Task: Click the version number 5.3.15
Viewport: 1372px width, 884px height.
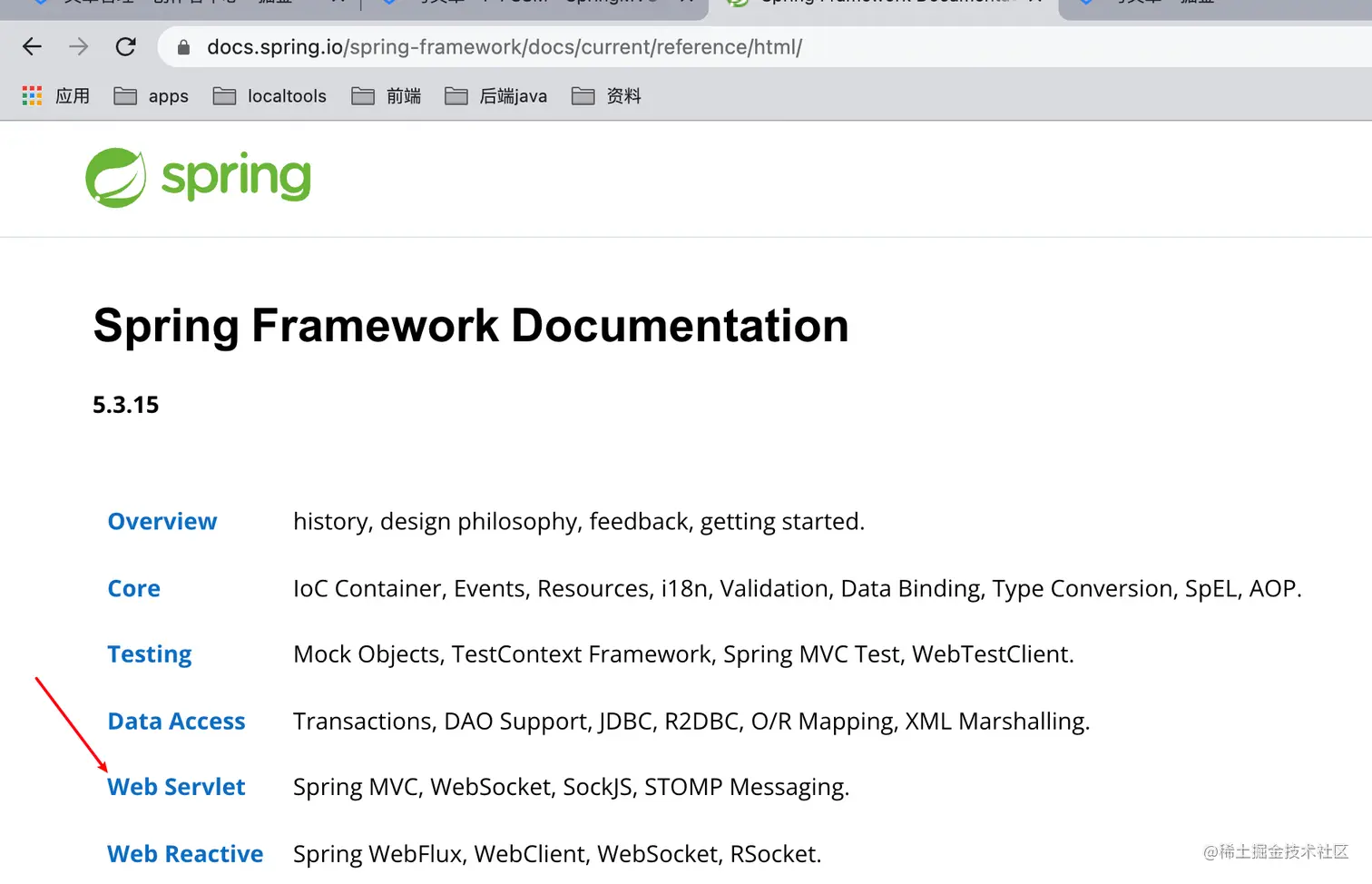Action: pos(126,405)
